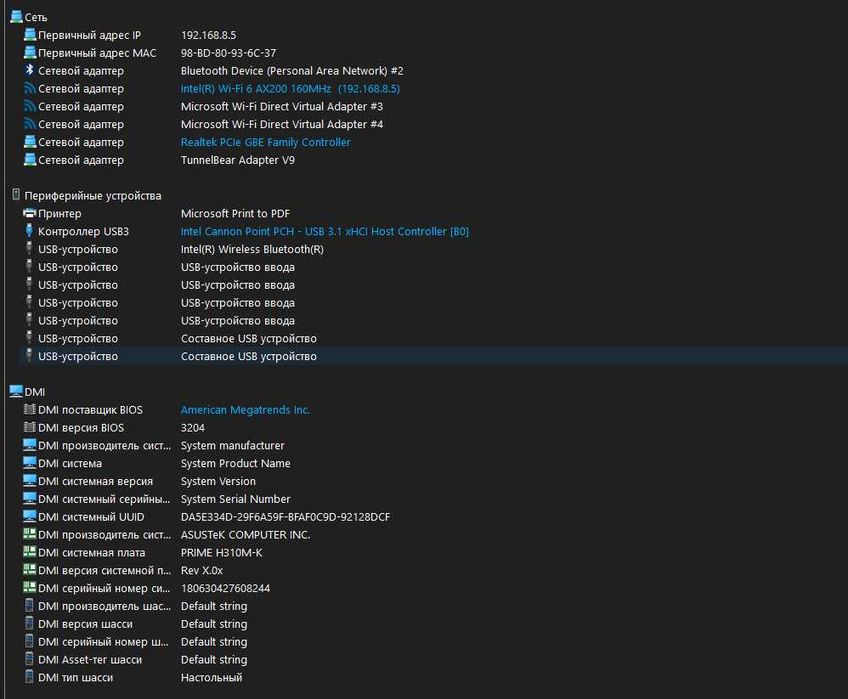Click Wi-Fi icon of Virtual Adapter #4 row
Image resolution: width=848 pixels, height=699 pixels.
(x=30, y=124)
